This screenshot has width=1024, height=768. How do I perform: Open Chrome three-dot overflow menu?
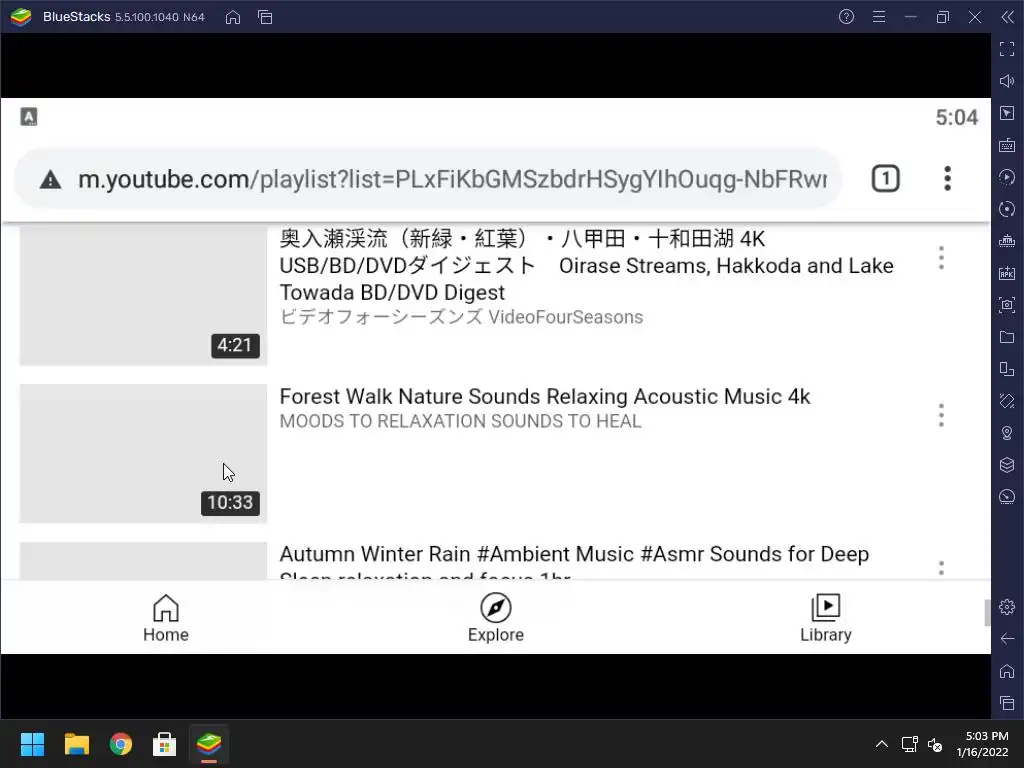(948, 178)
